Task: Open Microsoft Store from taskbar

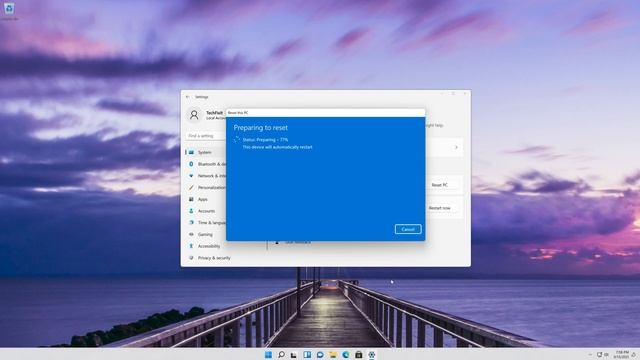Action: [359, 355]
